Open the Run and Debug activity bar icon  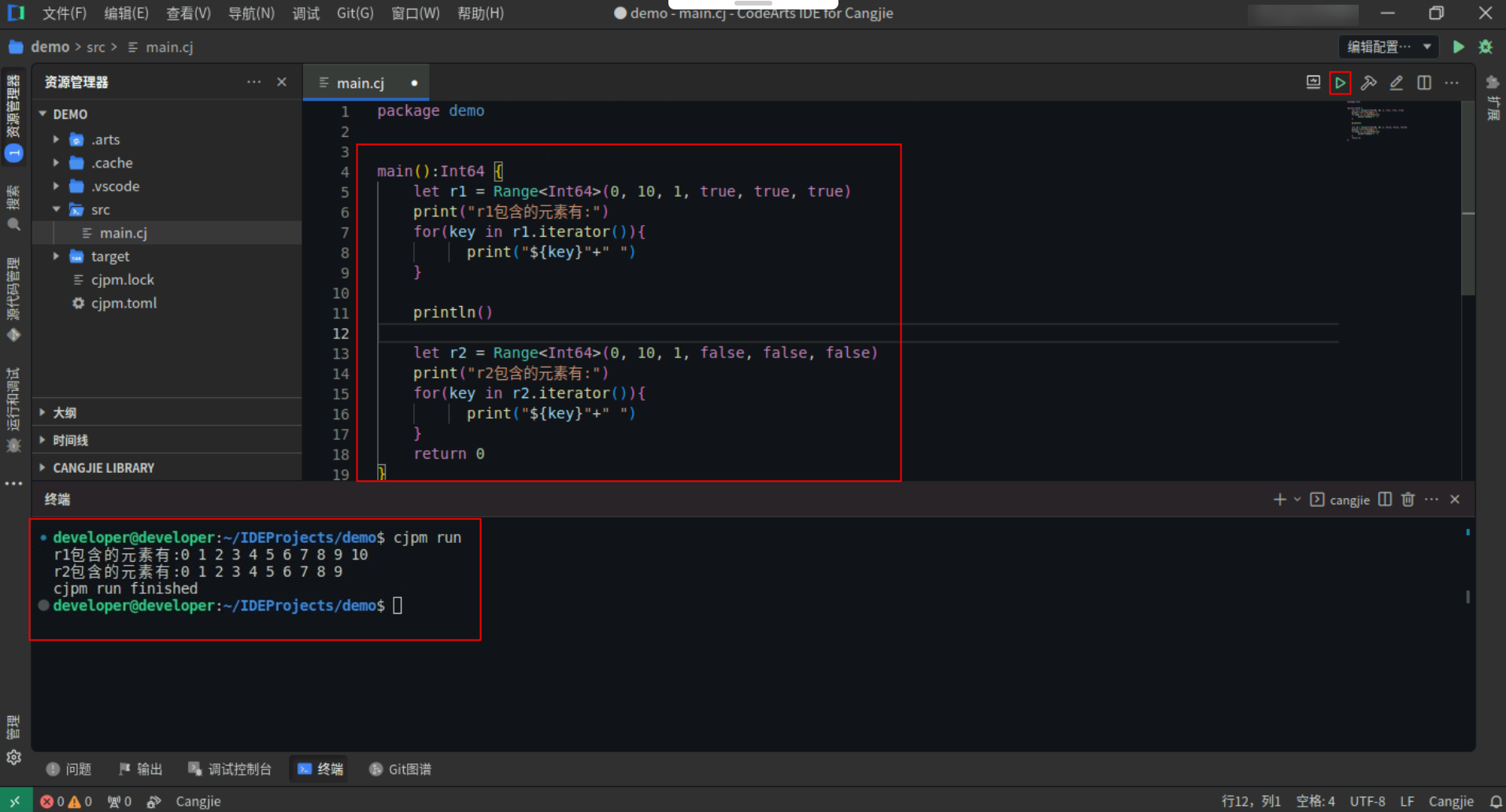tap(13, 410)
